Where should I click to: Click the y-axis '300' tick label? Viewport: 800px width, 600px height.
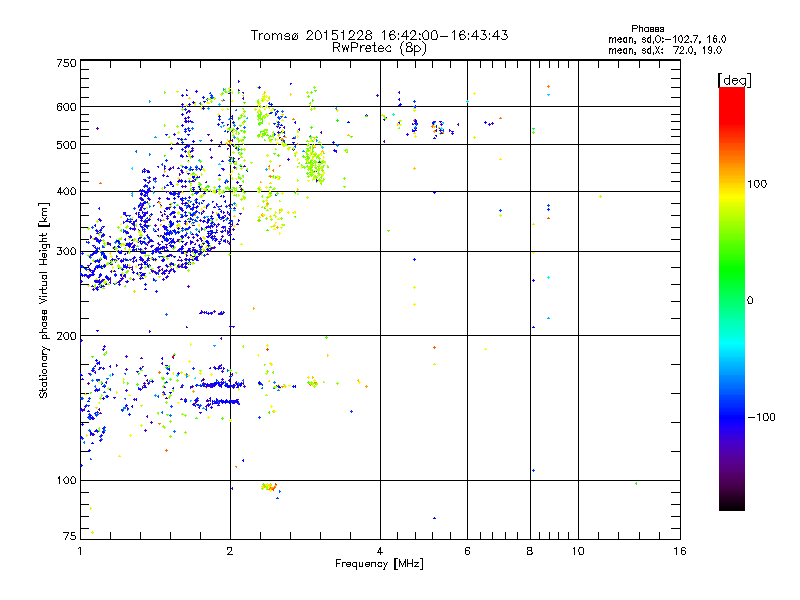66,252
